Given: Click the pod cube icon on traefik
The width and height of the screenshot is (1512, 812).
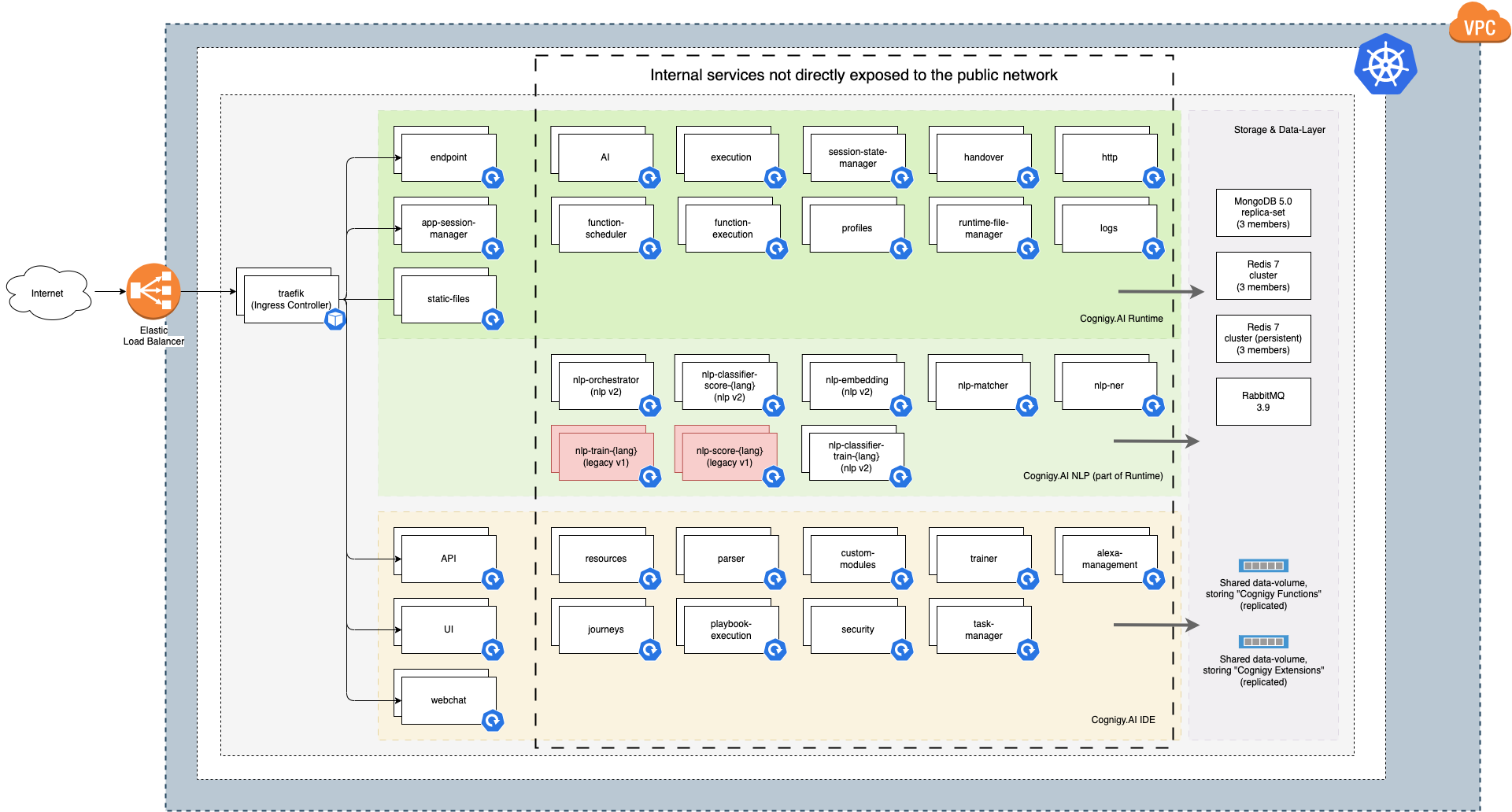Looking at the screenshot, I should [336, 319].
